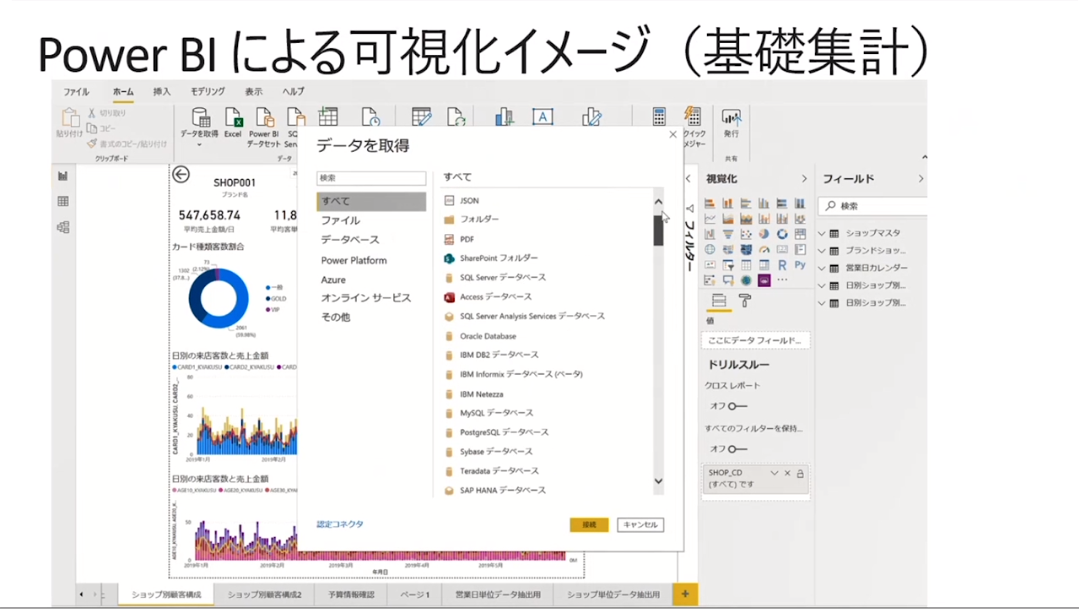The height and width of the screenshot is (612, 1079).
Task: Select the pie chart visualization icon
Action: (x=764, y=234)
